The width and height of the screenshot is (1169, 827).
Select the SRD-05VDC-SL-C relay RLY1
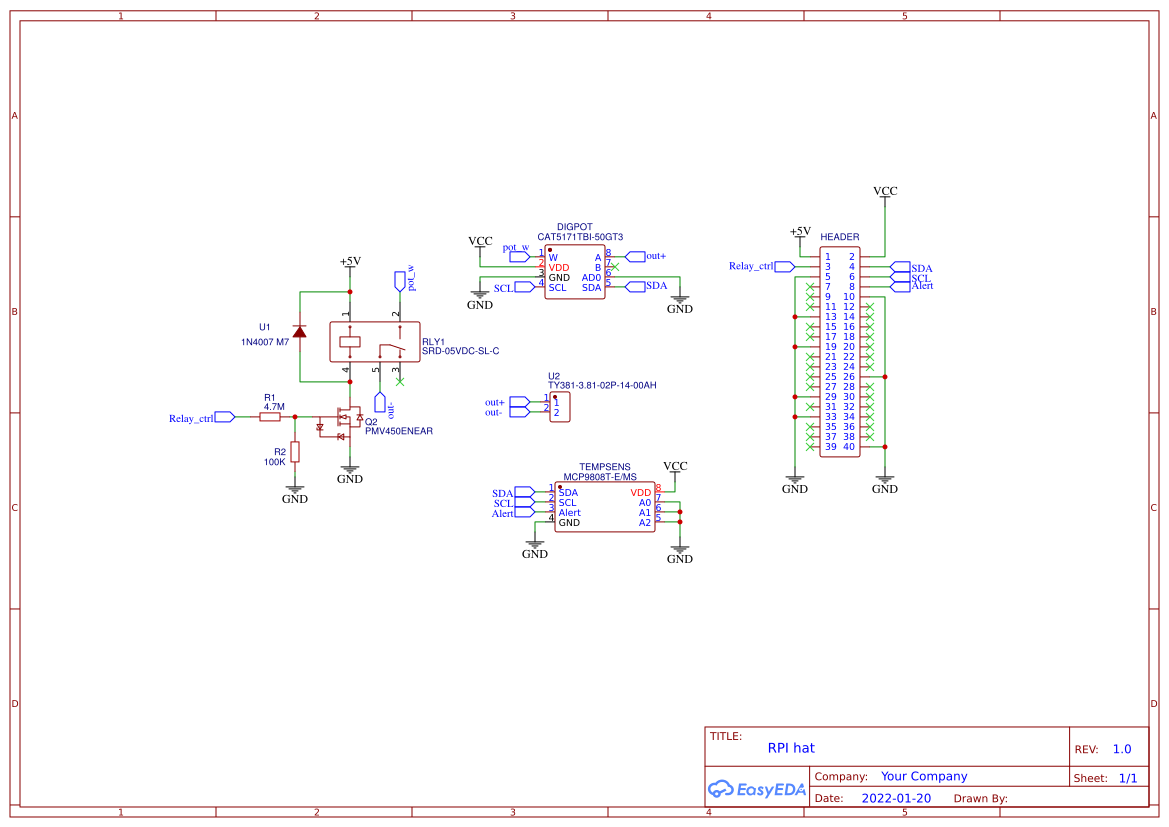tap(374, 341)
